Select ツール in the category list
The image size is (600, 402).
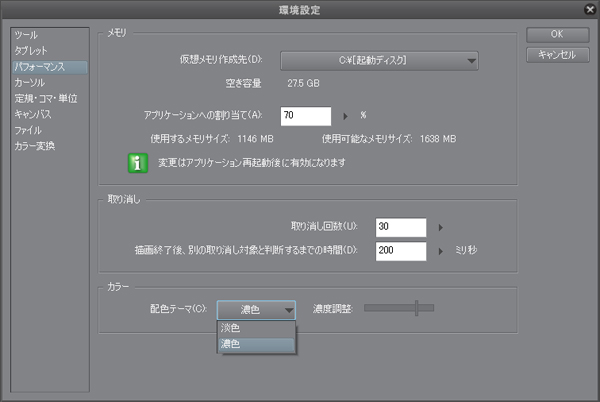(27, 35)
